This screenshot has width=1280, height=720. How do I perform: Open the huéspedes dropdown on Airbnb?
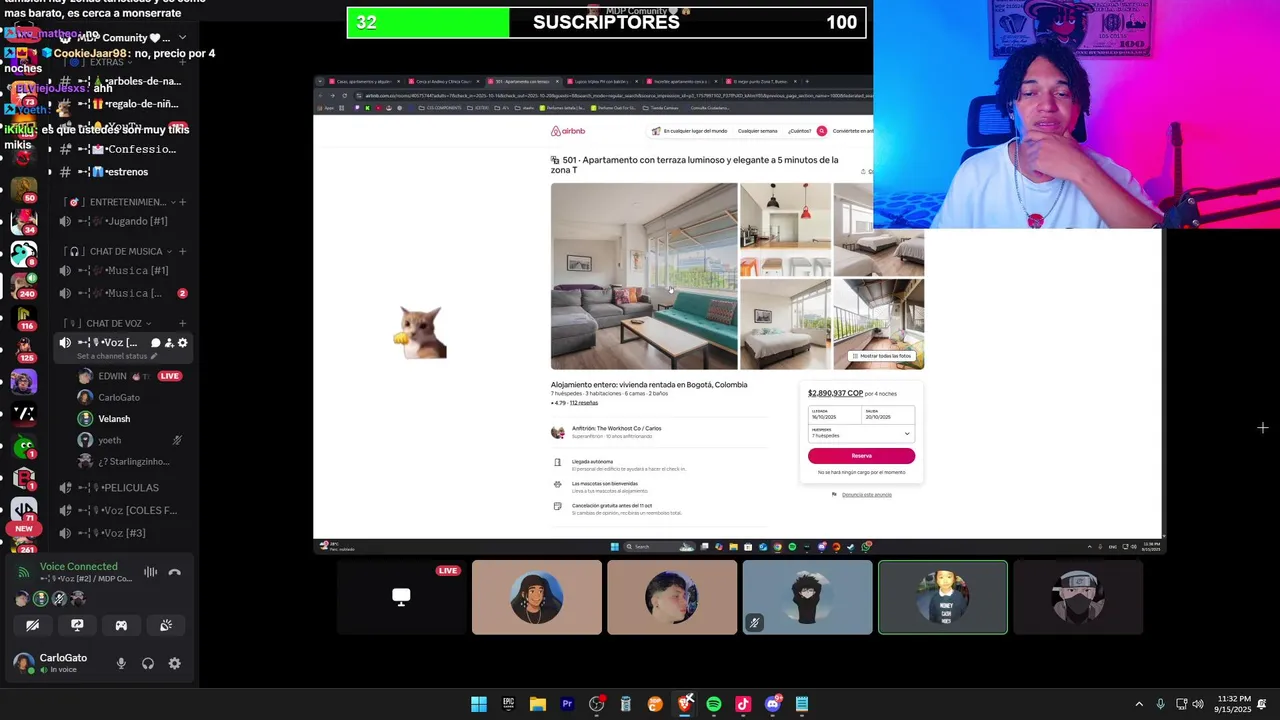click(x=861, y=433)
